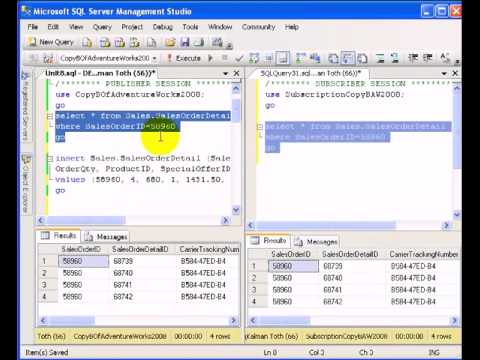
Task: Click SalesOrderDetailID column header in publisher results
Action: [x=142, y=249]
